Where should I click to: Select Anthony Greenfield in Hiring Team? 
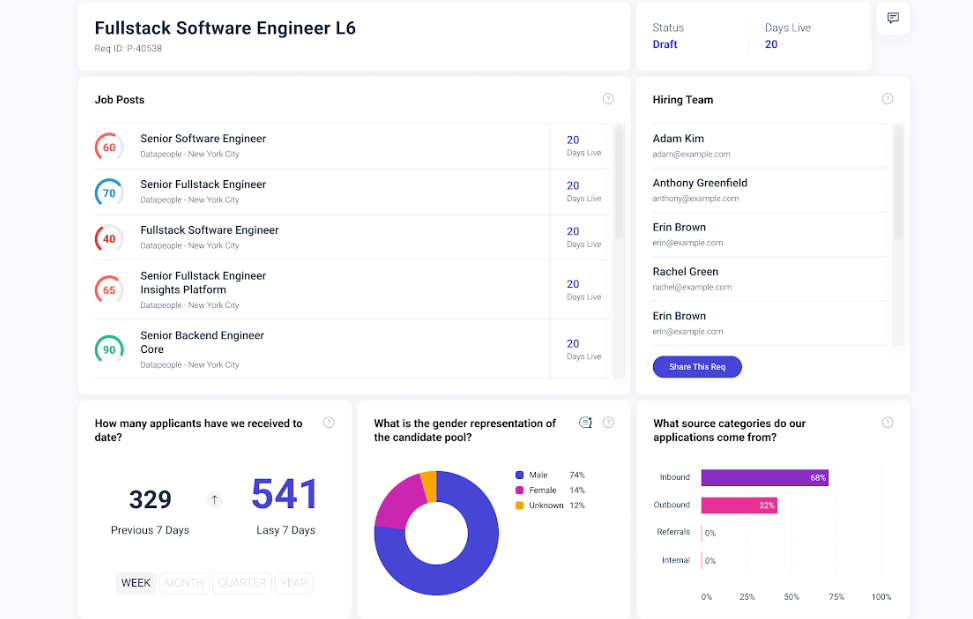coord(700,183)
